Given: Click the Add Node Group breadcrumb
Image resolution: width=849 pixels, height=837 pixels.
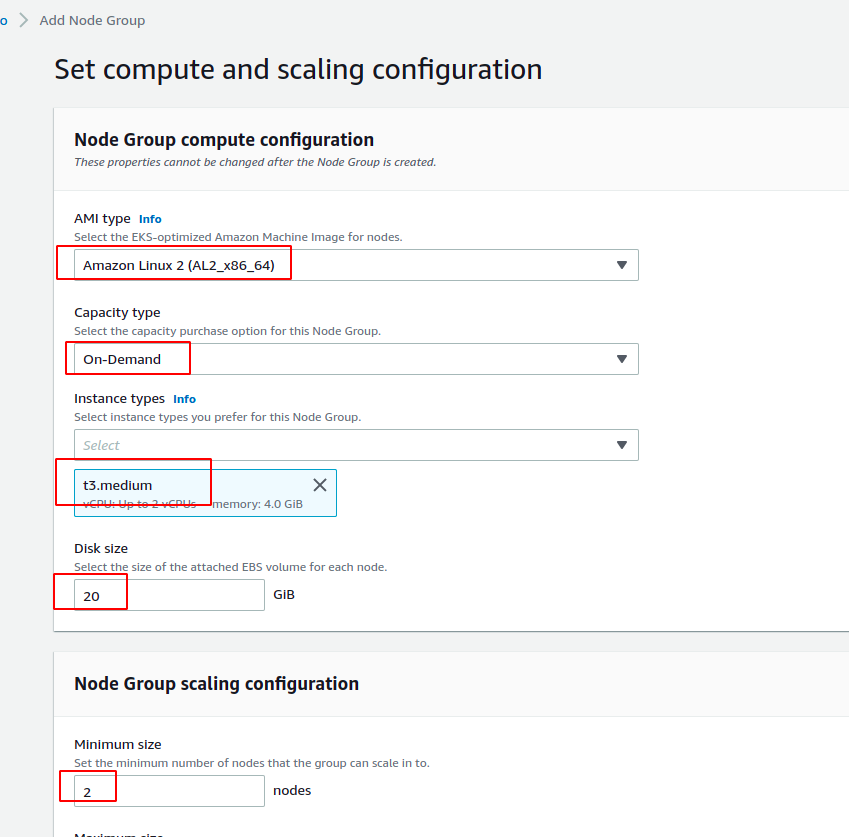Looking at the screenshot, I should (91, 20).
